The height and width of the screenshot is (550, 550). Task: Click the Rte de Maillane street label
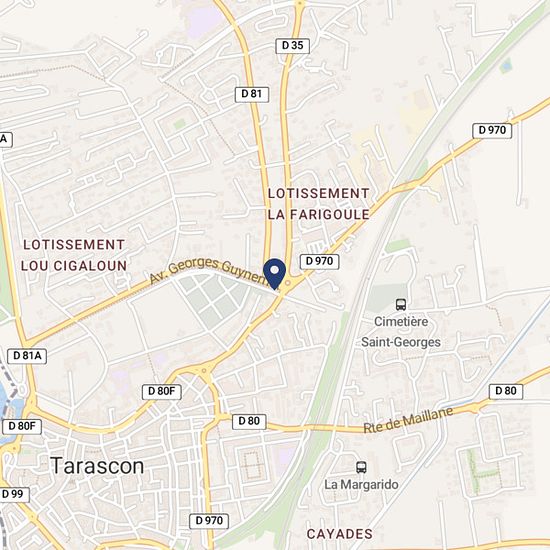(408, 420)
